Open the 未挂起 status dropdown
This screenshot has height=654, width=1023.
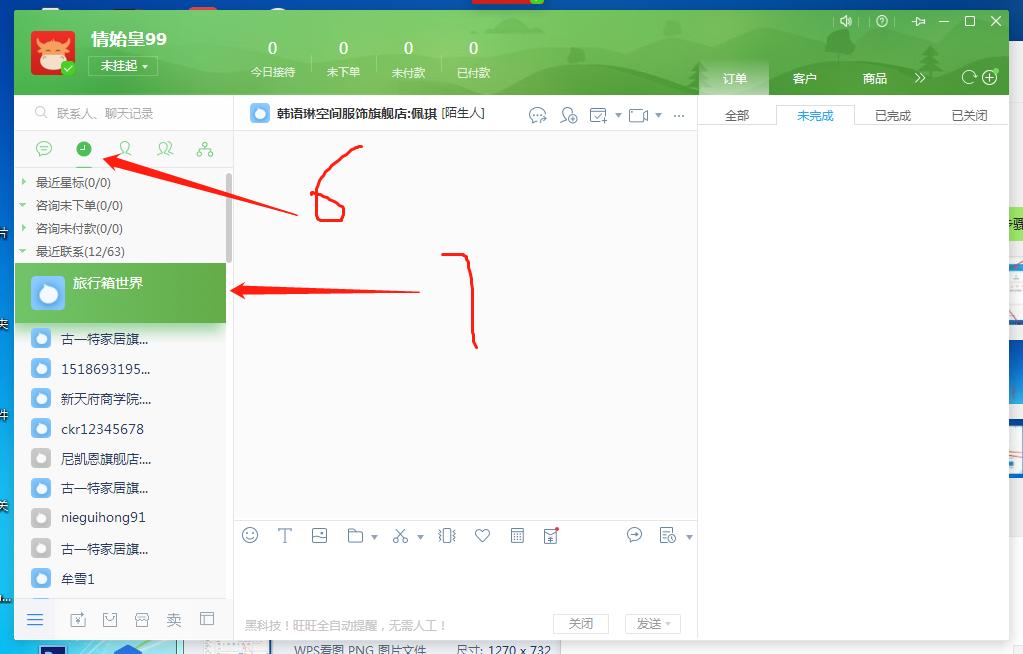click(123, 66)
